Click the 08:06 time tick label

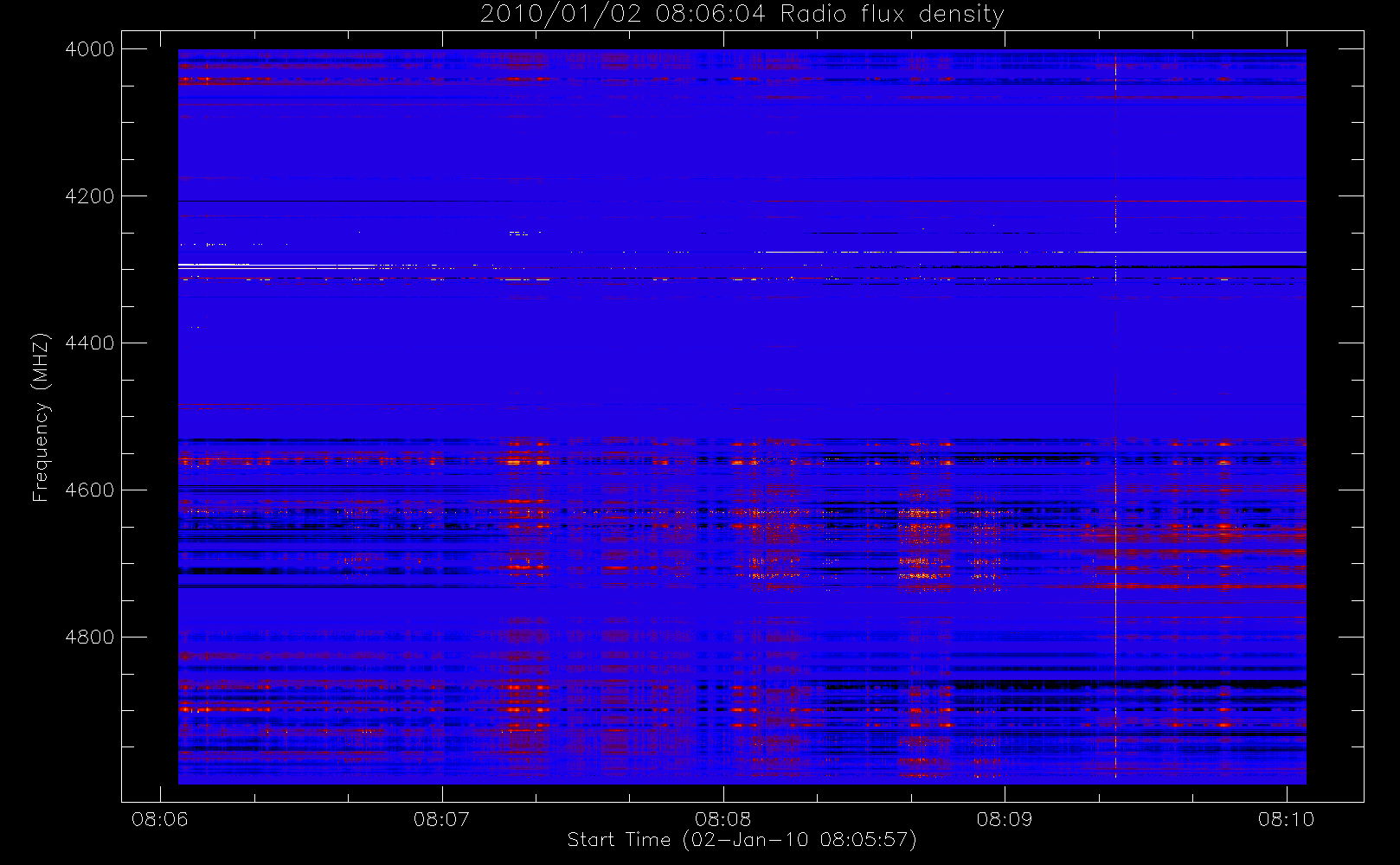click(x=159, y=819)
